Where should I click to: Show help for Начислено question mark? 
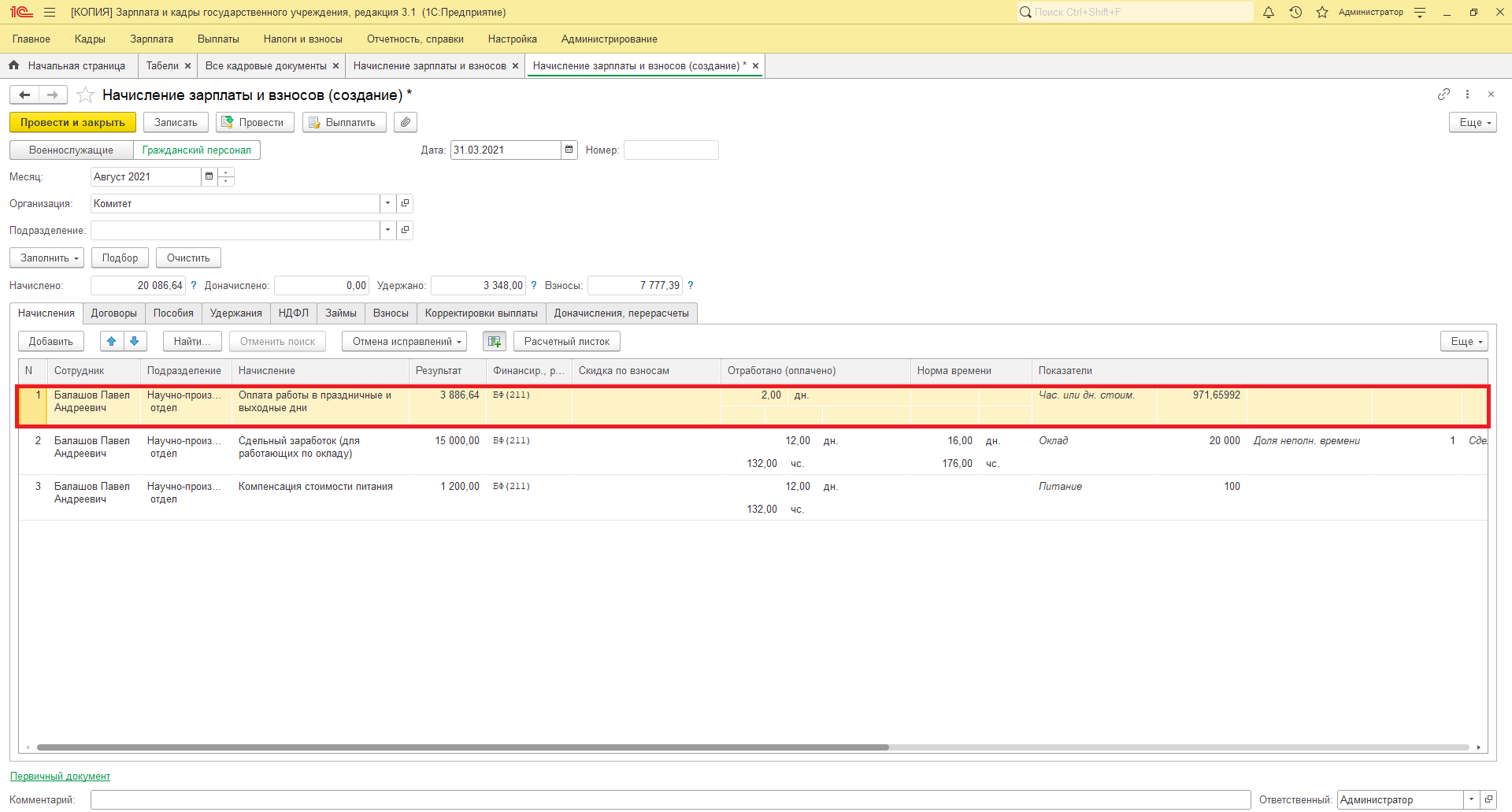[194, 286]
